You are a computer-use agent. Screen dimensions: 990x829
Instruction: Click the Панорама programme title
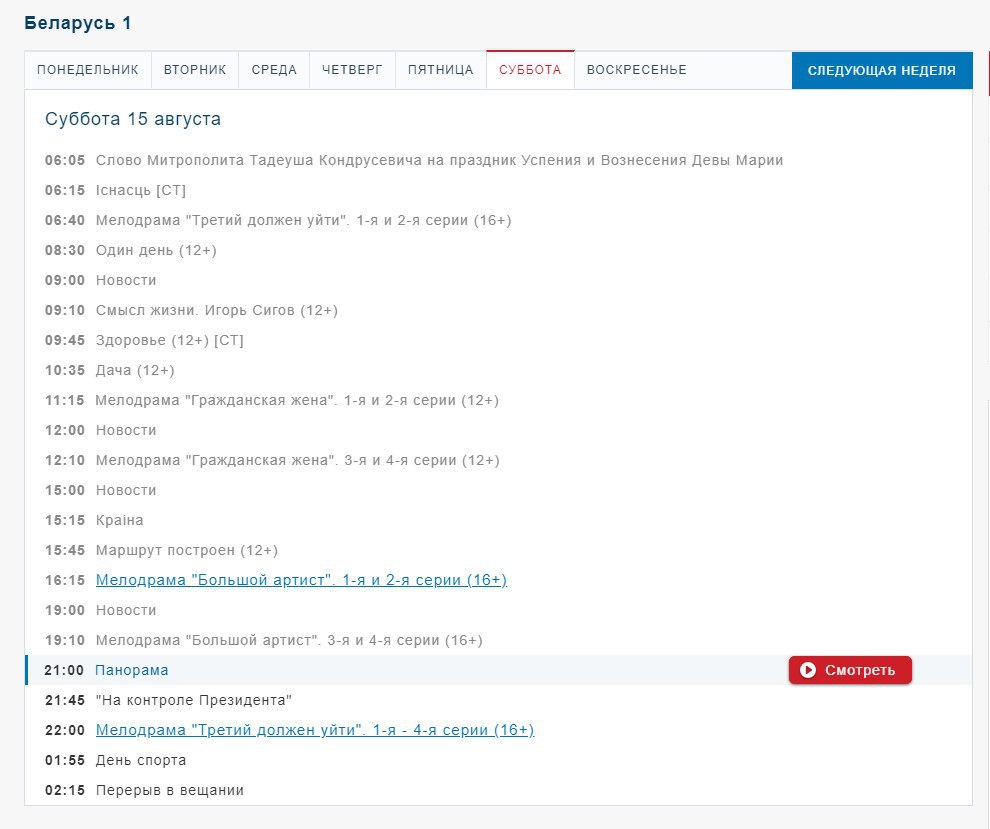(x=132, y=670)
